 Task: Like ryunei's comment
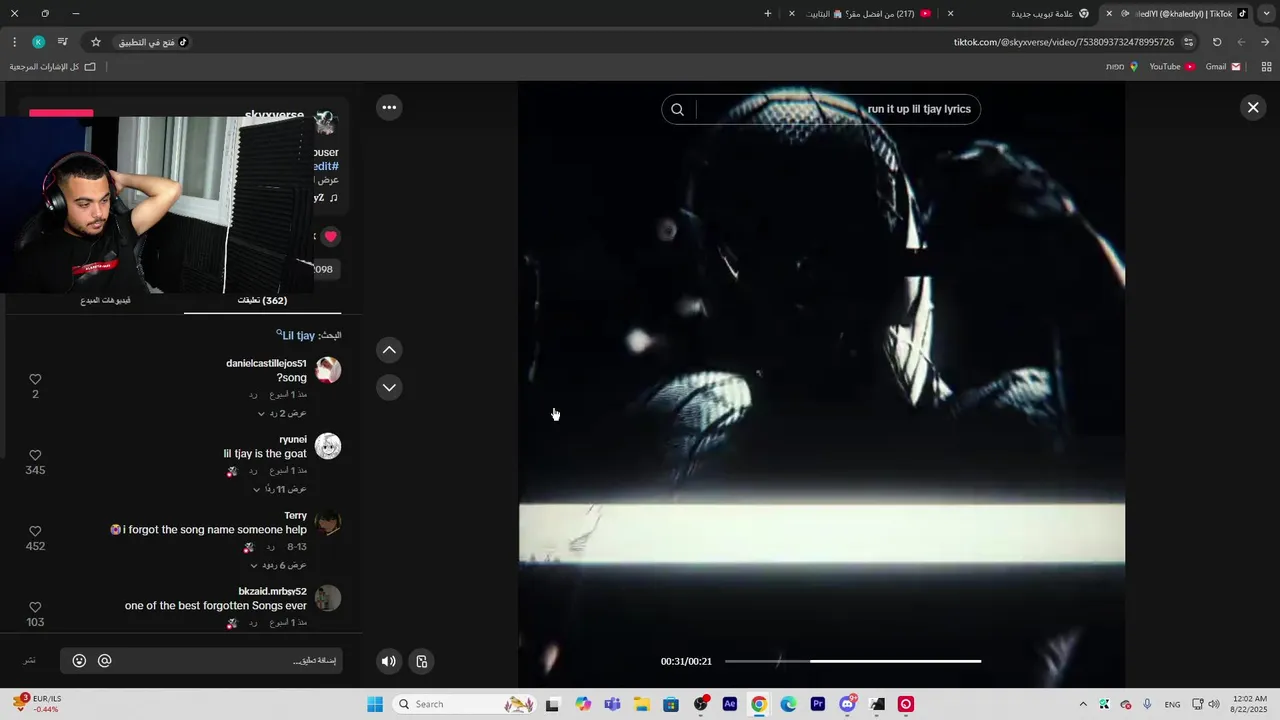[35, 455]
